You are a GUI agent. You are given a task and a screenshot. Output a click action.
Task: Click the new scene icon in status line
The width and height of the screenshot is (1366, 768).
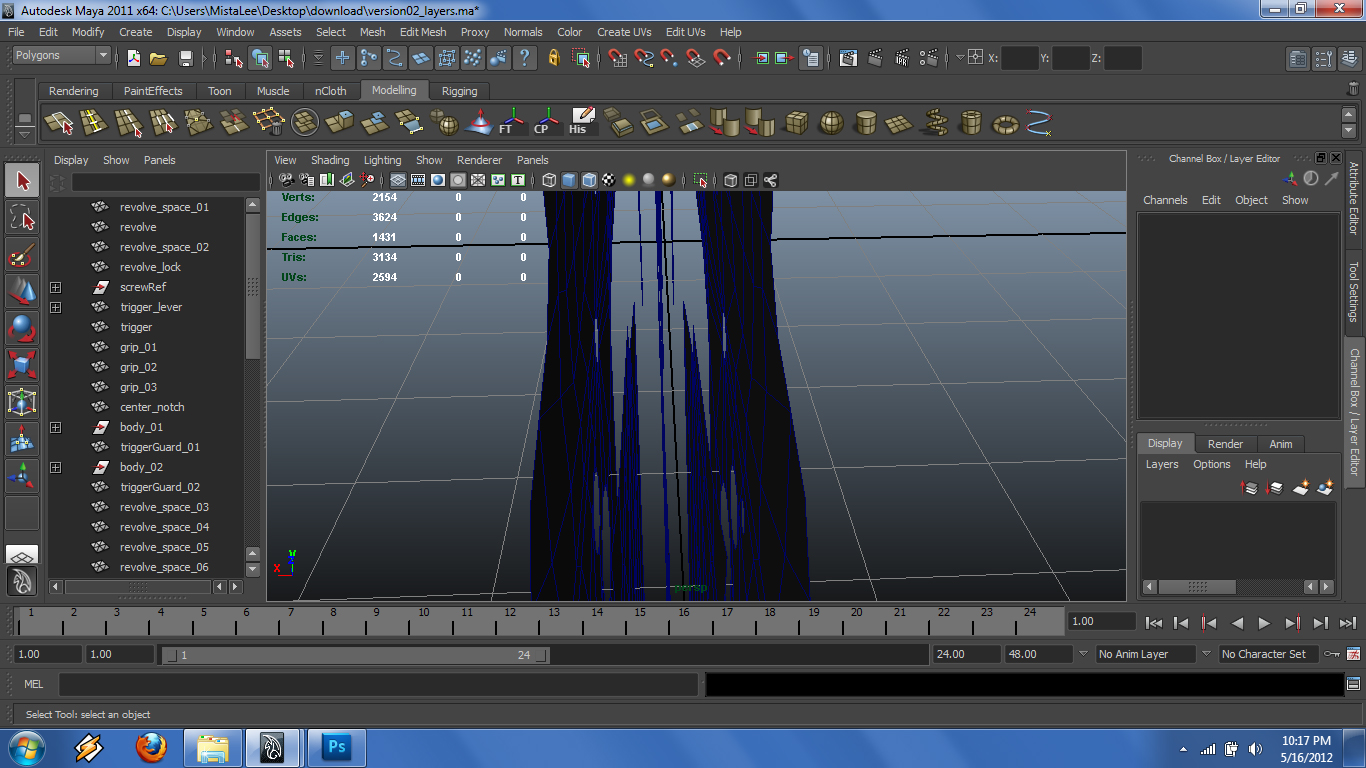coord(133,58)
